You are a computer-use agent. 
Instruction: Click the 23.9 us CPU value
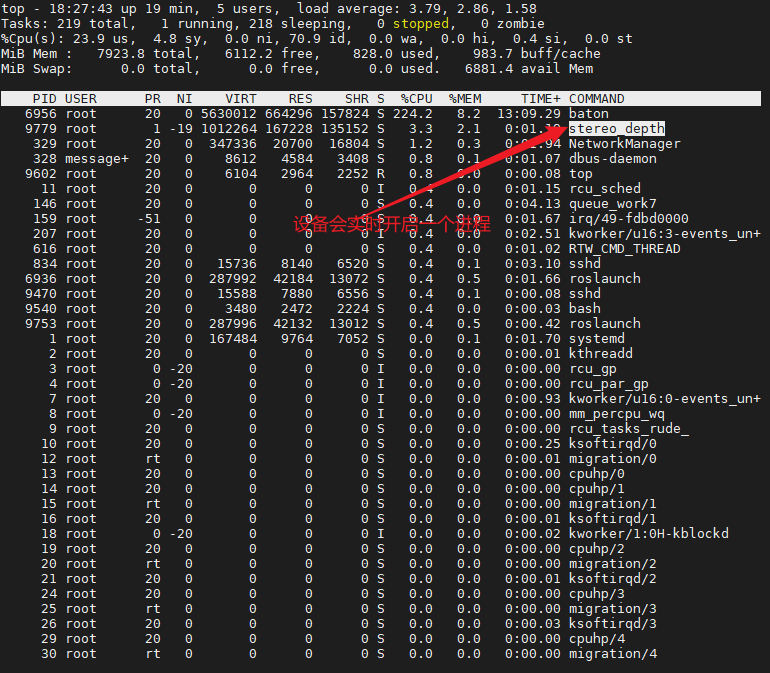coord(101,39)
